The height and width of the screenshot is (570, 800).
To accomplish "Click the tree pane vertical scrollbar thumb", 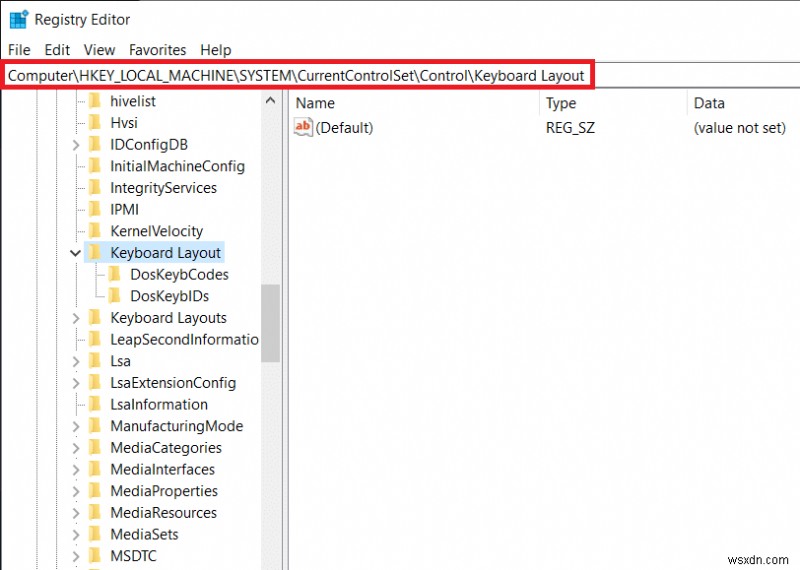I will 270,323.
